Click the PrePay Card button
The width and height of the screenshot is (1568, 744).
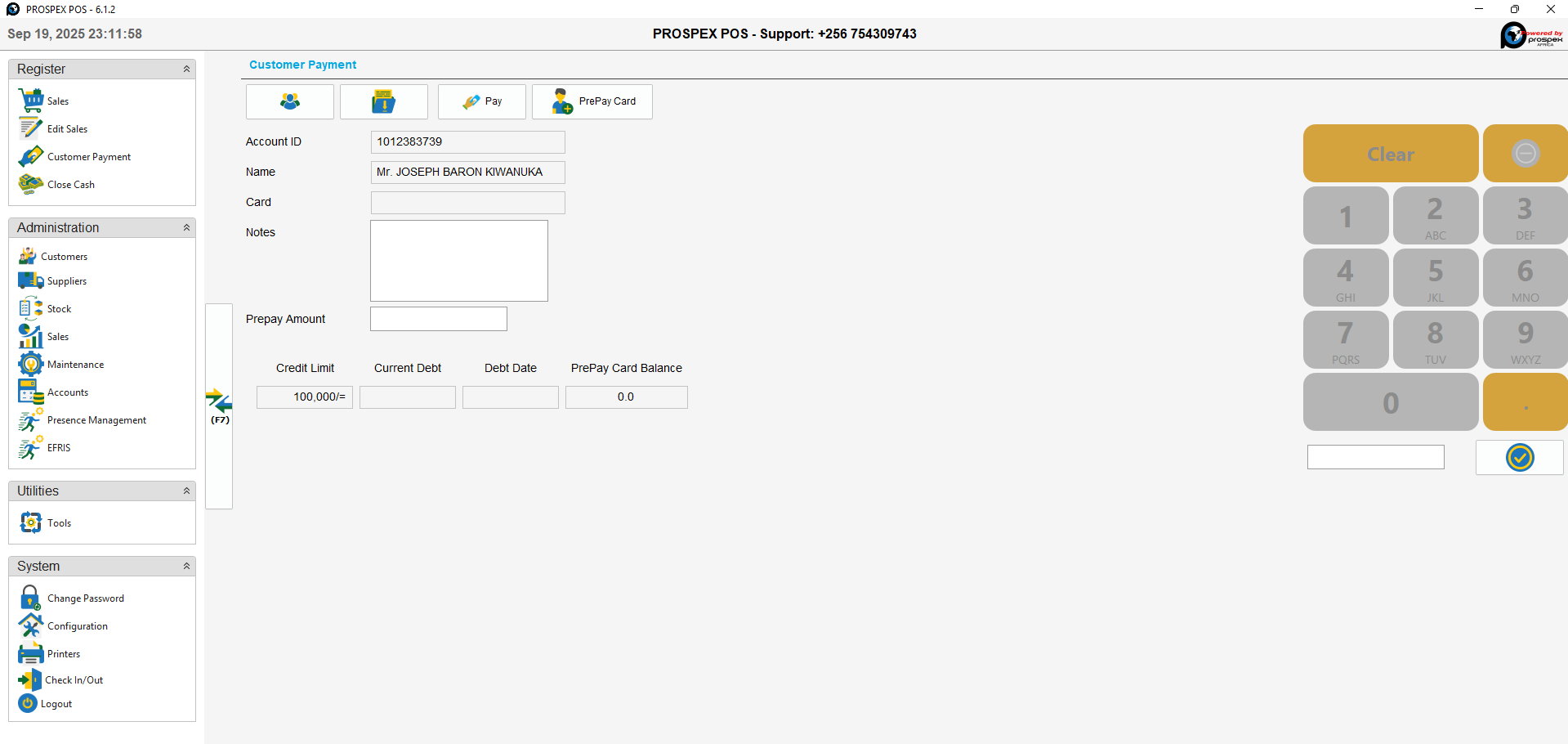(x=592, y=101)
